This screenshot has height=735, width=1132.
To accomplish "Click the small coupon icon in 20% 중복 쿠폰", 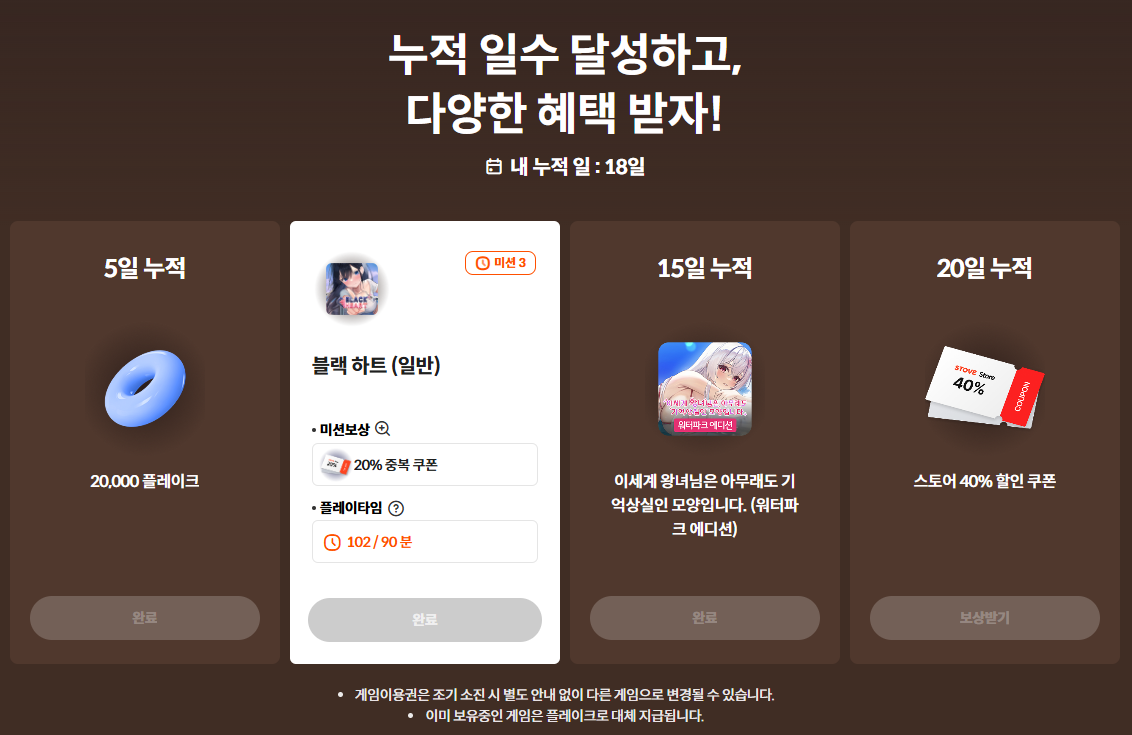I will (x=336, y=465).
